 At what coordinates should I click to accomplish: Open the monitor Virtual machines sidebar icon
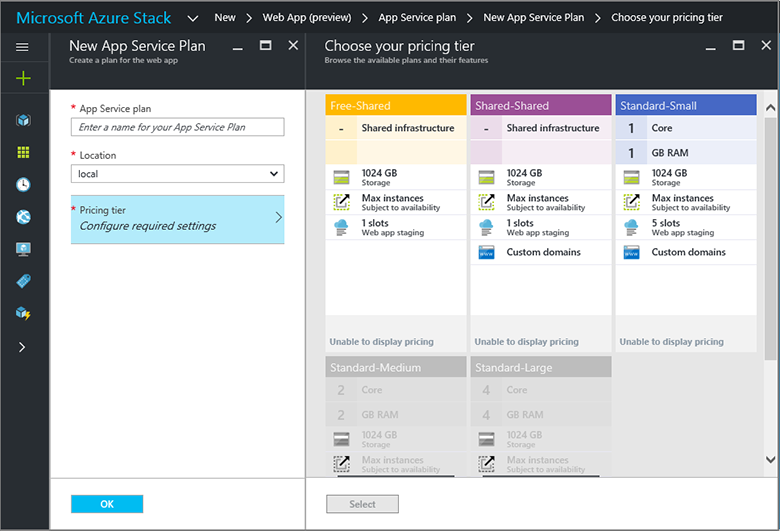click(x=23, y=249)
